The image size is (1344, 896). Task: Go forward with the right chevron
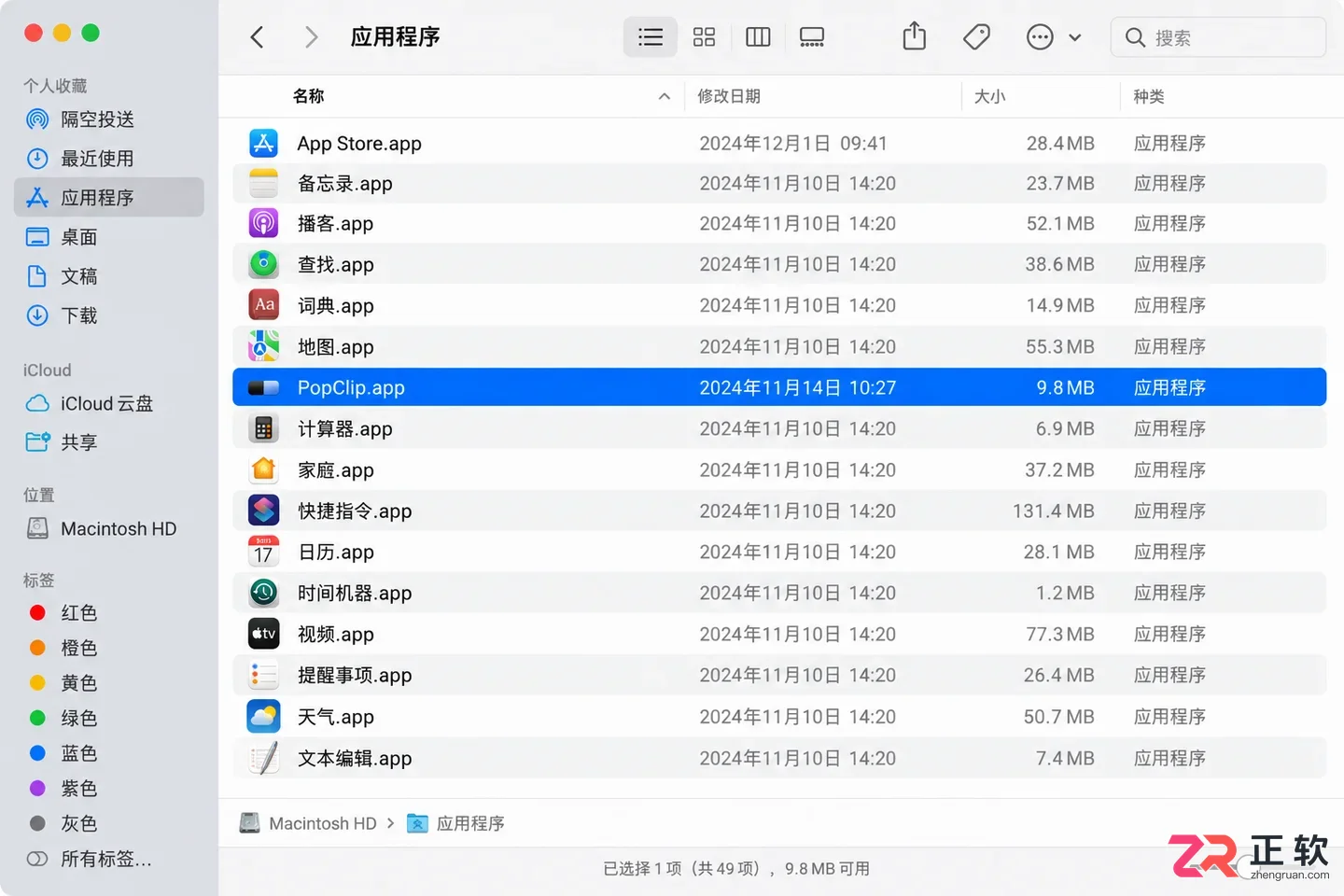click(311, 37)
